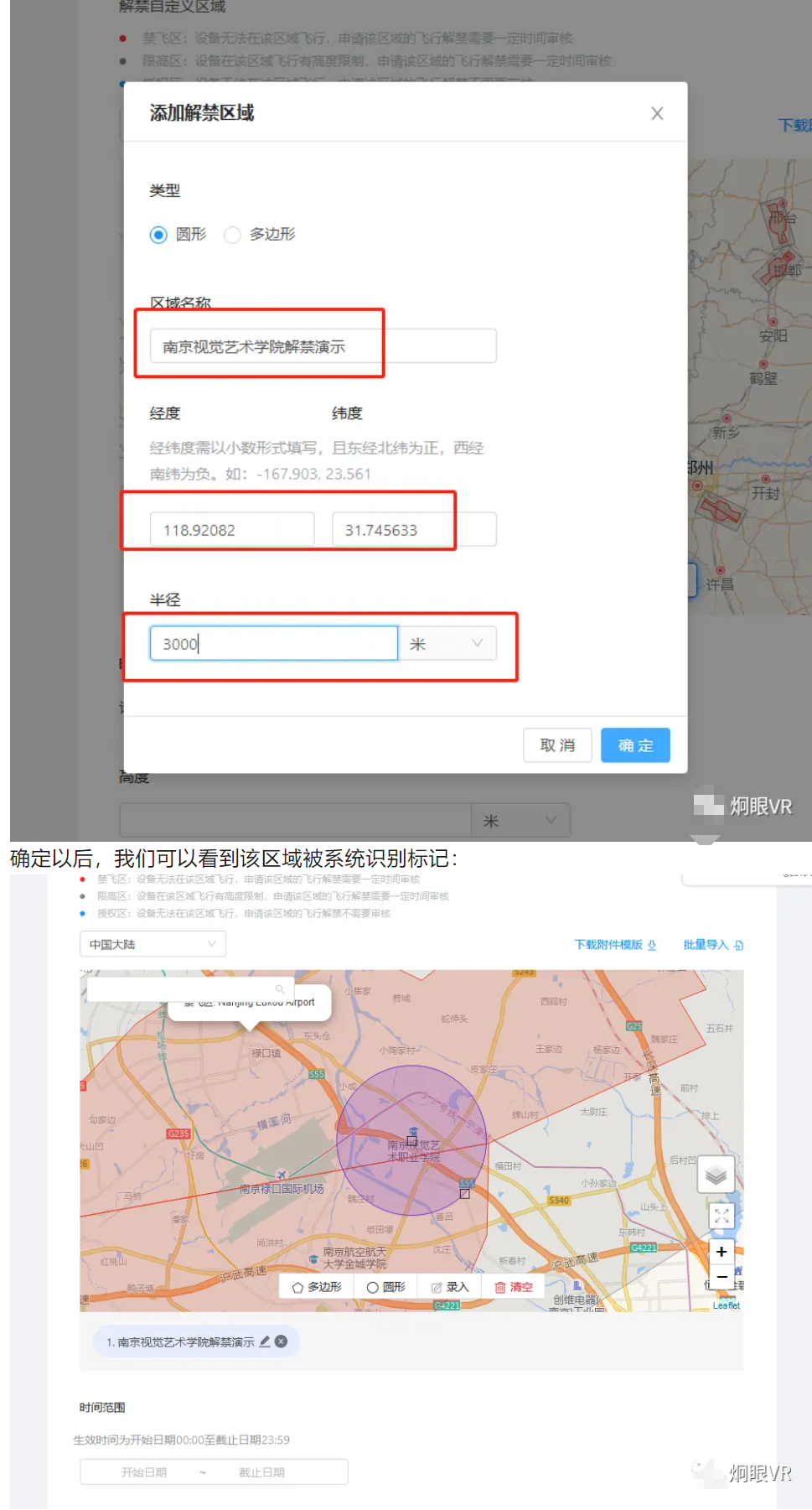Open the map layers switcher
Image resolution: width=812 pixels, height=1510 pixels.
[x=716, y=1175]
